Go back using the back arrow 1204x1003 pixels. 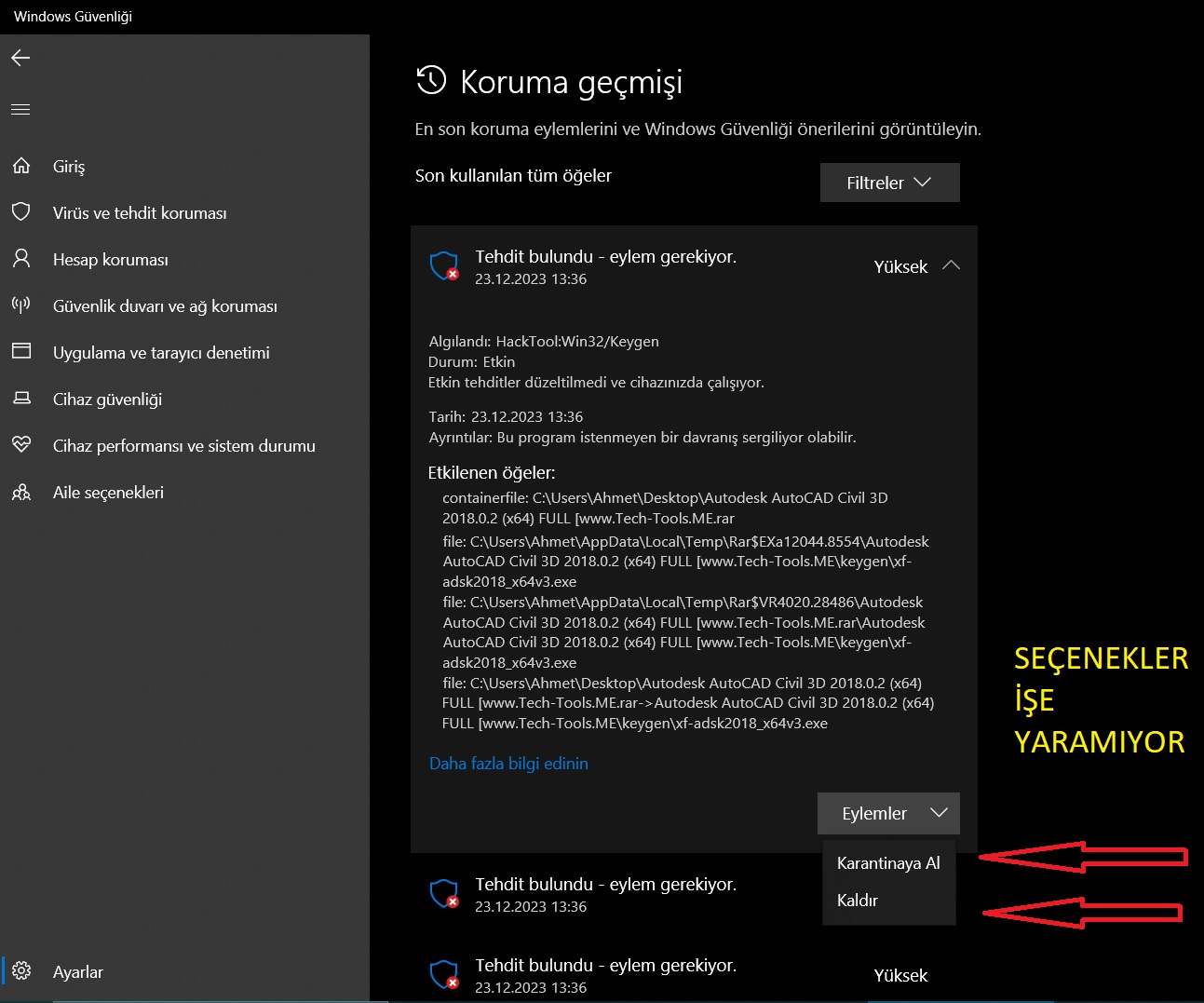pos(20,58)
